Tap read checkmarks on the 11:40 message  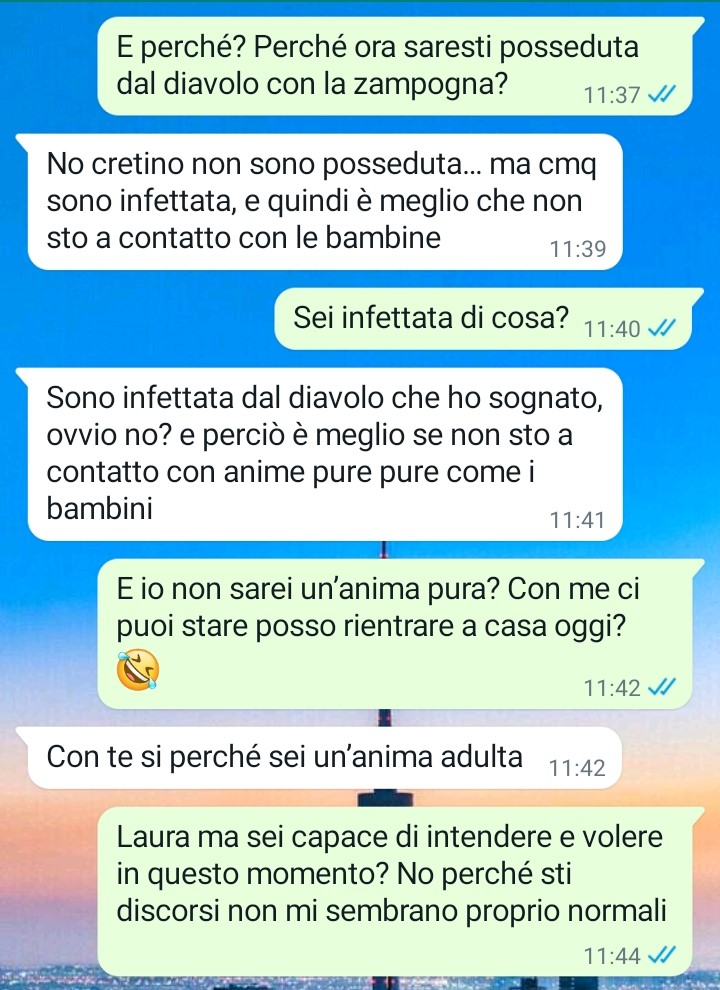[663, 328]
